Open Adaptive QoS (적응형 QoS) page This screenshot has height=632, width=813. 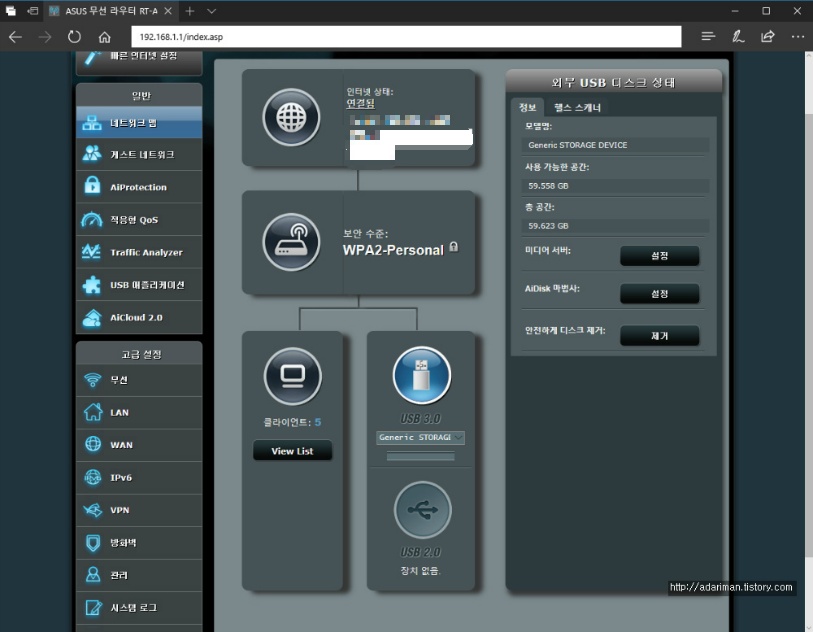pyautogui.click(x=139, y=220)
